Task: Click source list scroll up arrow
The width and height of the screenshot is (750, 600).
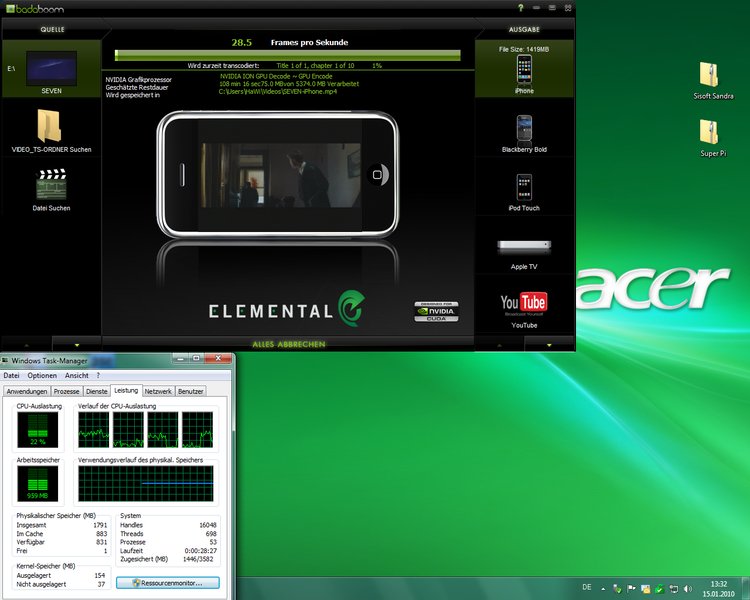Action: [x=26, y=344]
